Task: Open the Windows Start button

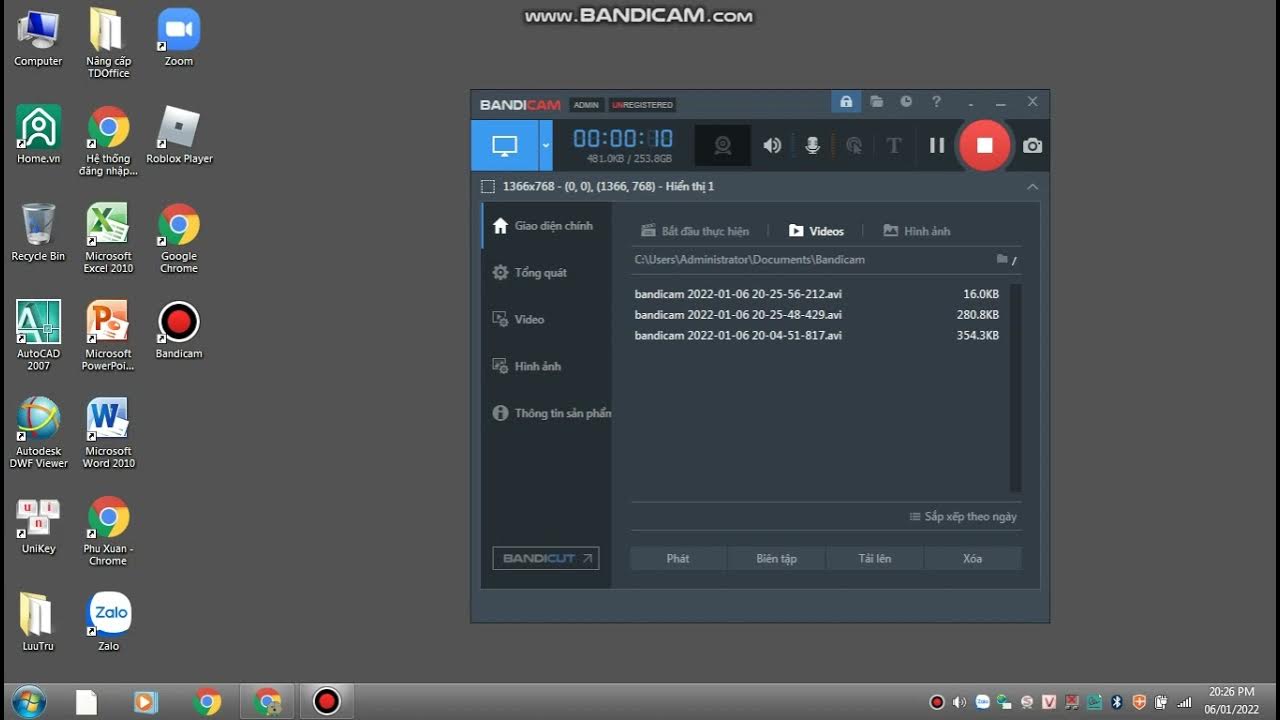Action: 27,701
